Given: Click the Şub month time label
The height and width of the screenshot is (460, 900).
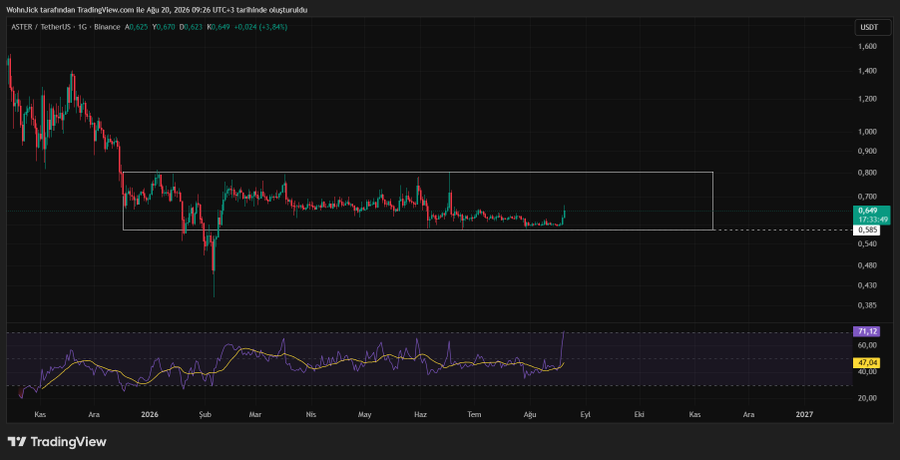Looking at the screenshot, I should (x=205, y=414).
